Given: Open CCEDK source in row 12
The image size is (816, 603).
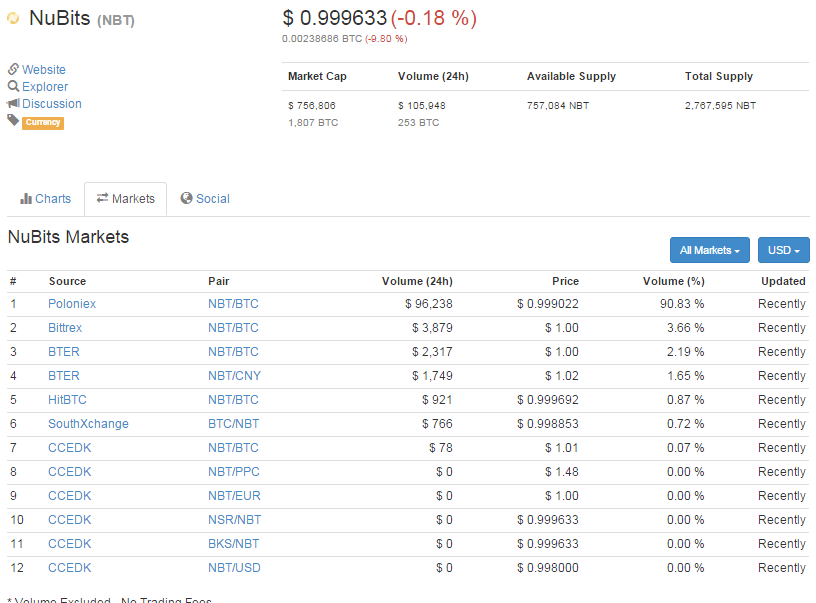Looking at the screenshot, I should pos(69,567).
